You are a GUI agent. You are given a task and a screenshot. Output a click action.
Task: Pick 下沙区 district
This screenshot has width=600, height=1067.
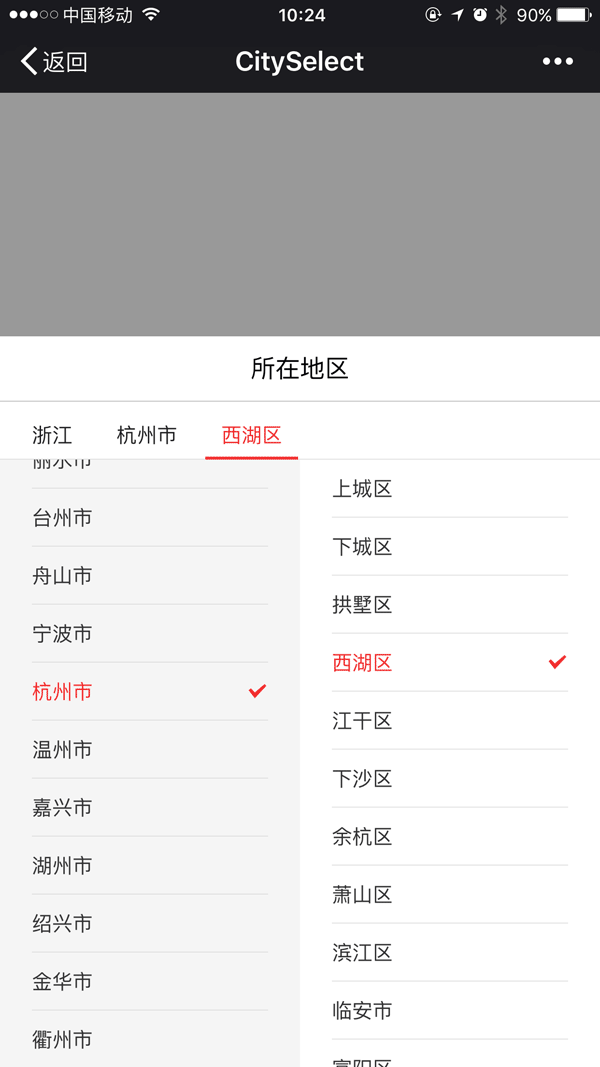coord(450,778)
